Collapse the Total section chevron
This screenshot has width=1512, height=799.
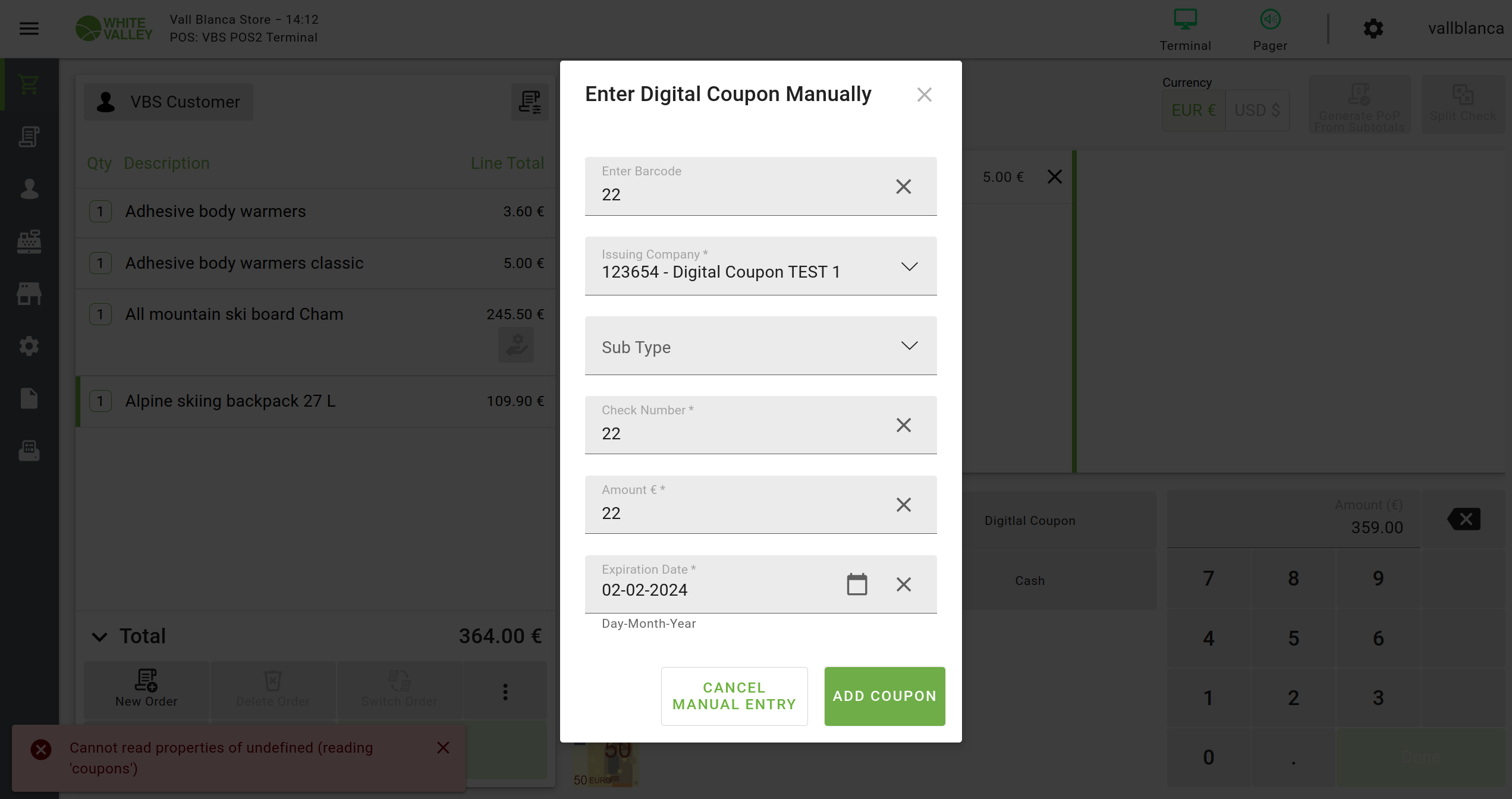coord(99,637)
